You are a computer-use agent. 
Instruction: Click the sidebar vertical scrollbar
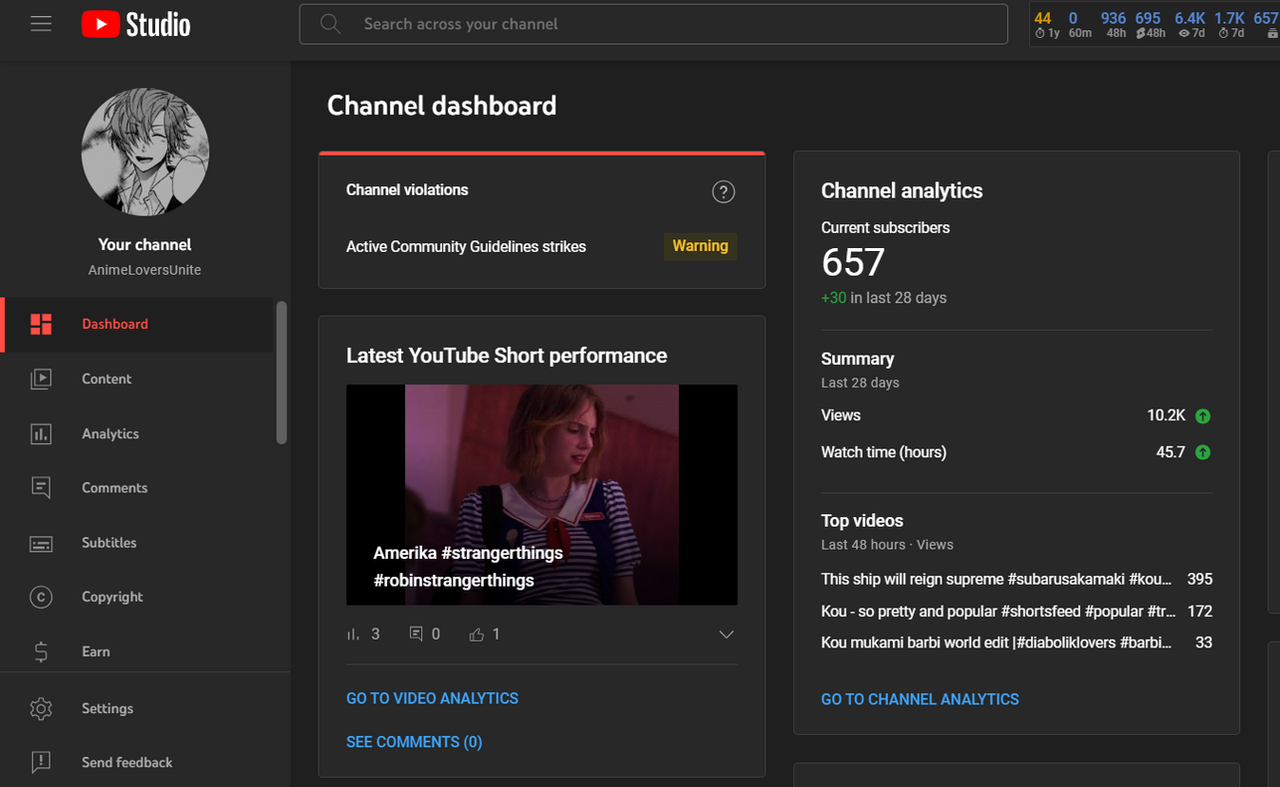[282, 373]
